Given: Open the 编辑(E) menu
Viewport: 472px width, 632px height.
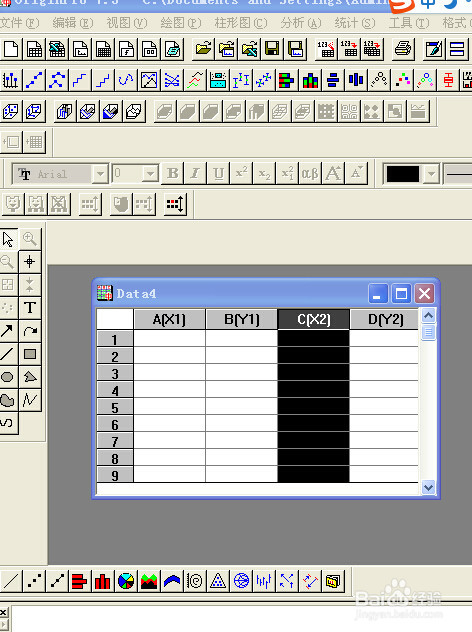Looking at the screenshot, I should (x=73, y=23).
